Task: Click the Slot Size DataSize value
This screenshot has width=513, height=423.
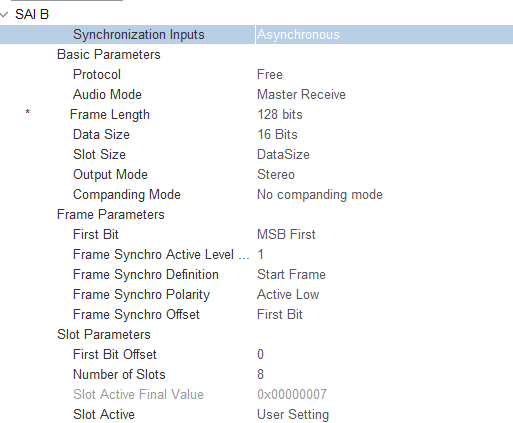Action: [283, 155]
